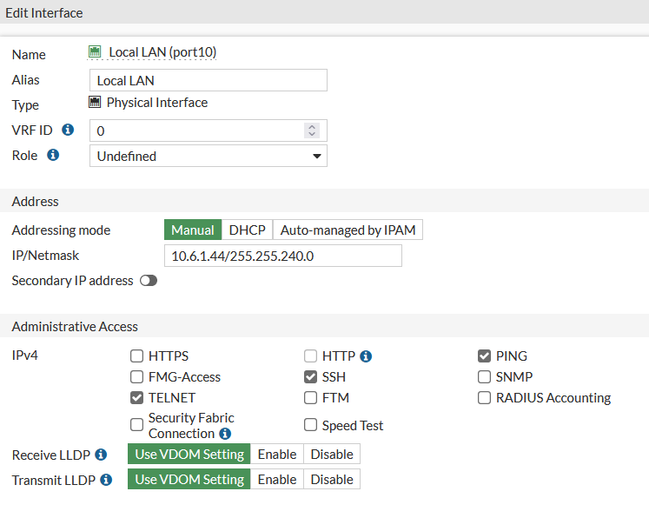Click the port10 interface icon beside Name
The image size is (649, 506).
pos(95,53)
